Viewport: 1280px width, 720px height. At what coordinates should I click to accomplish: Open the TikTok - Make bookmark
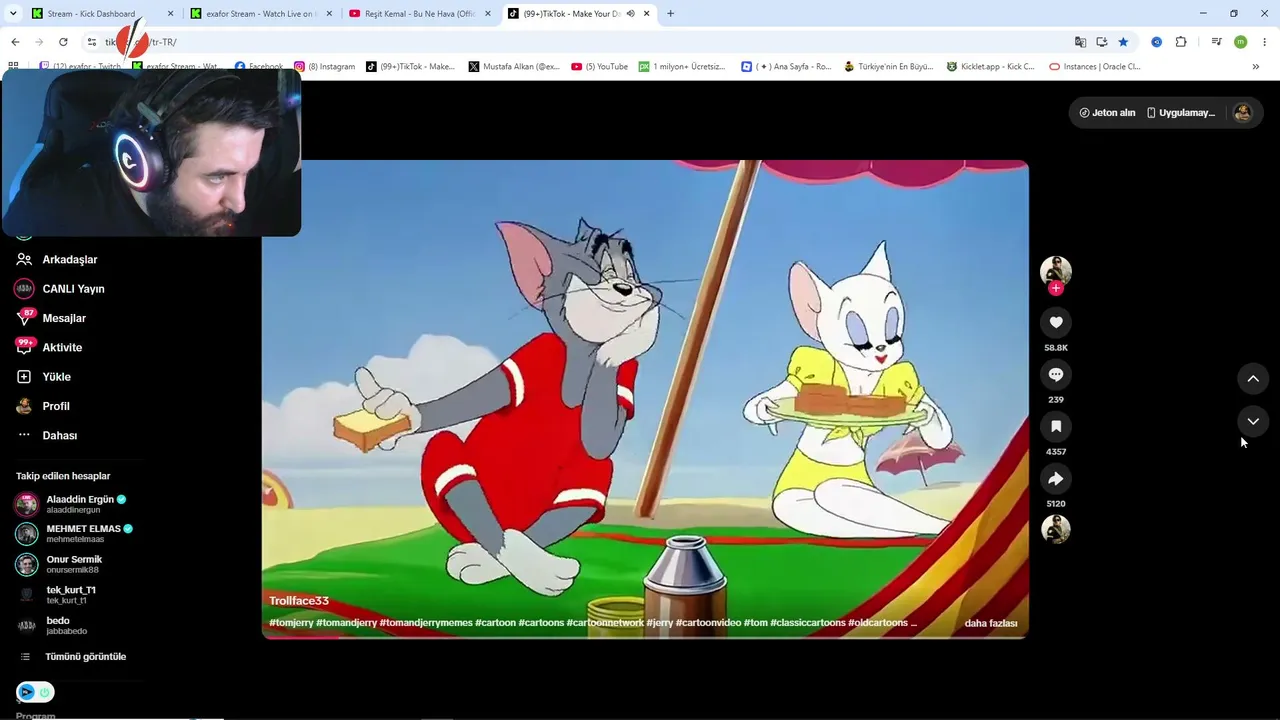point(410,67)
